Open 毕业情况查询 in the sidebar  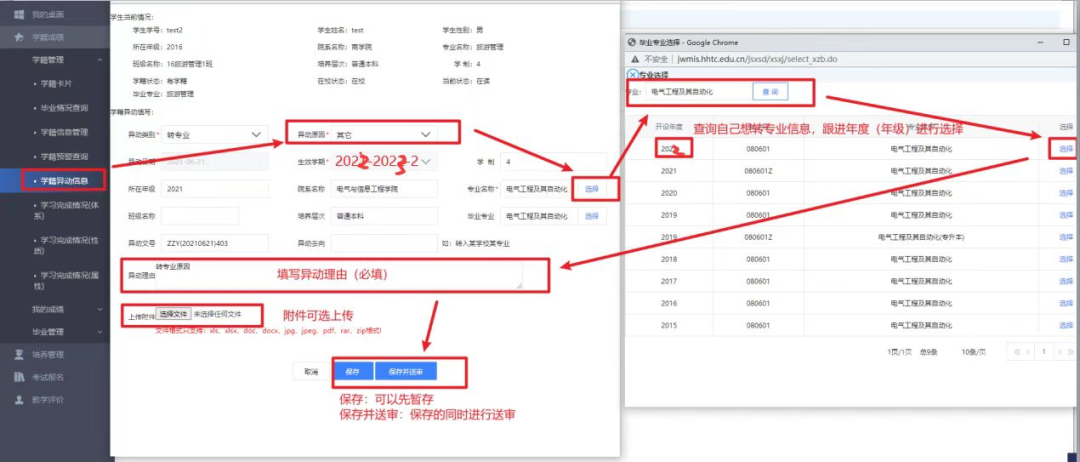click(x=63, y=108)
